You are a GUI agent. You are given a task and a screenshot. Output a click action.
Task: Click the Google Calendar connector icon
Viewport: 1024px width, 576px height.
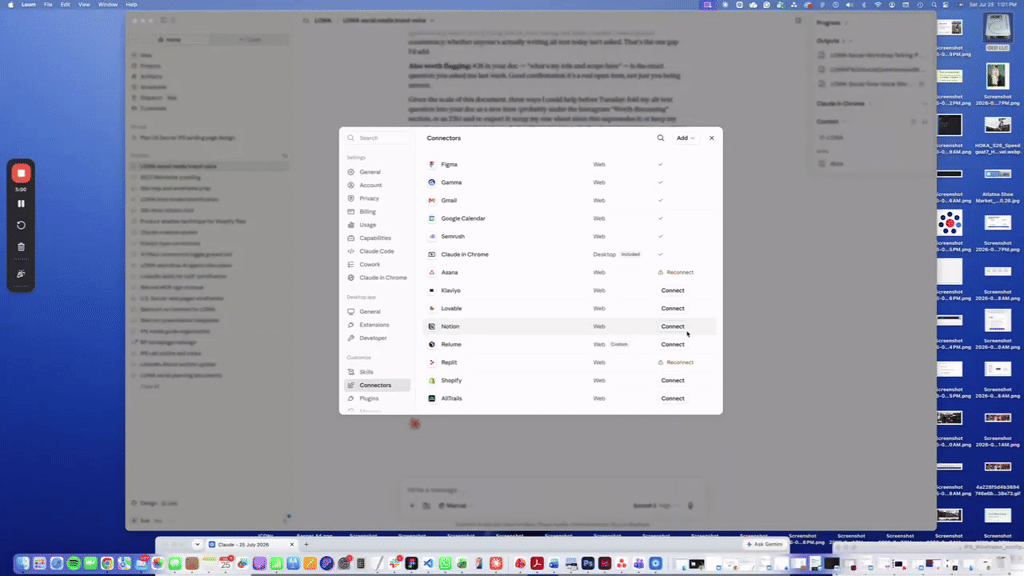432,218
